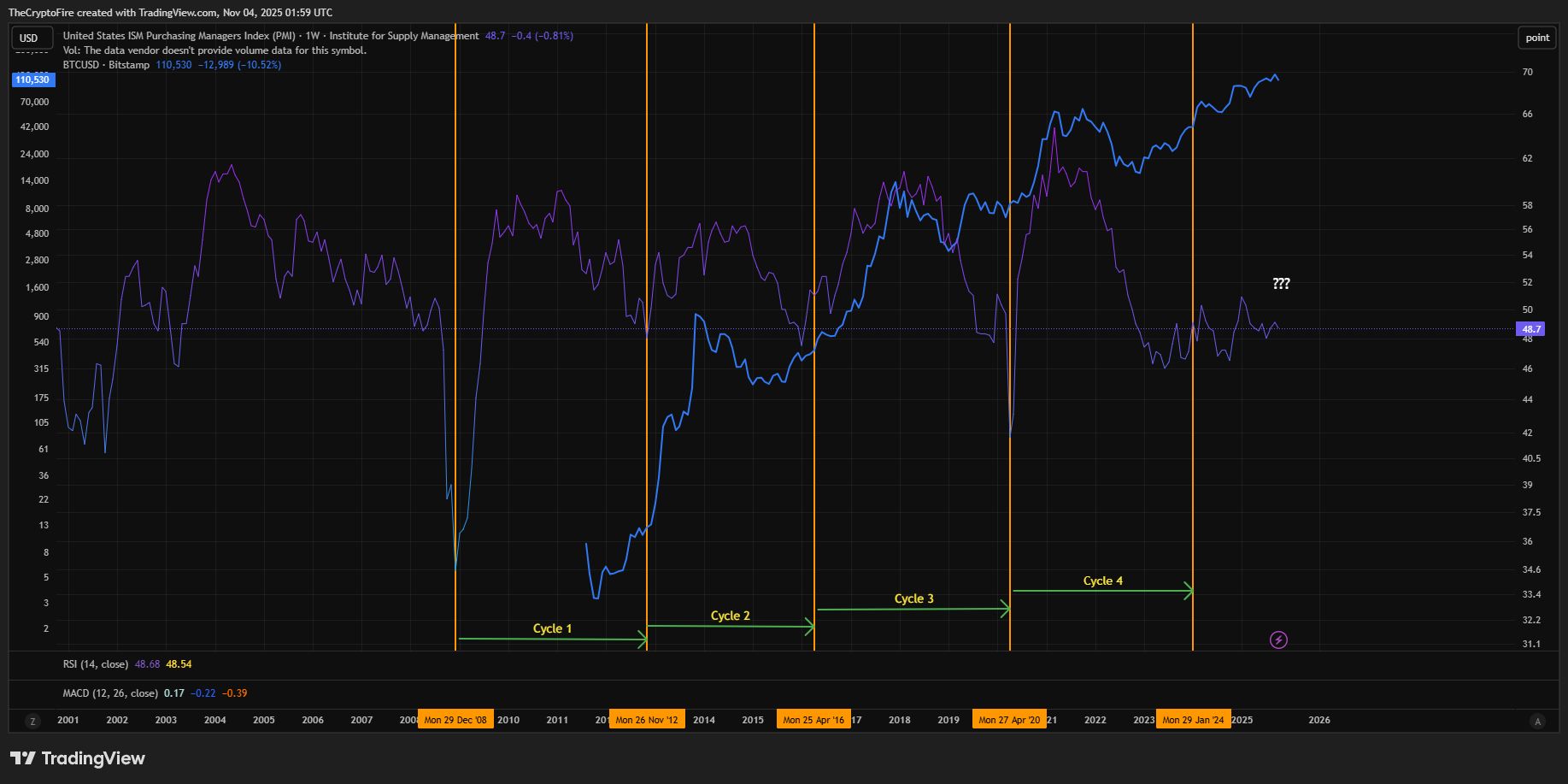Image resolution: width=1568 pixels, height=784 pixels.
Task: Click the Z timezone button on time axis
Action: point(32,721)
